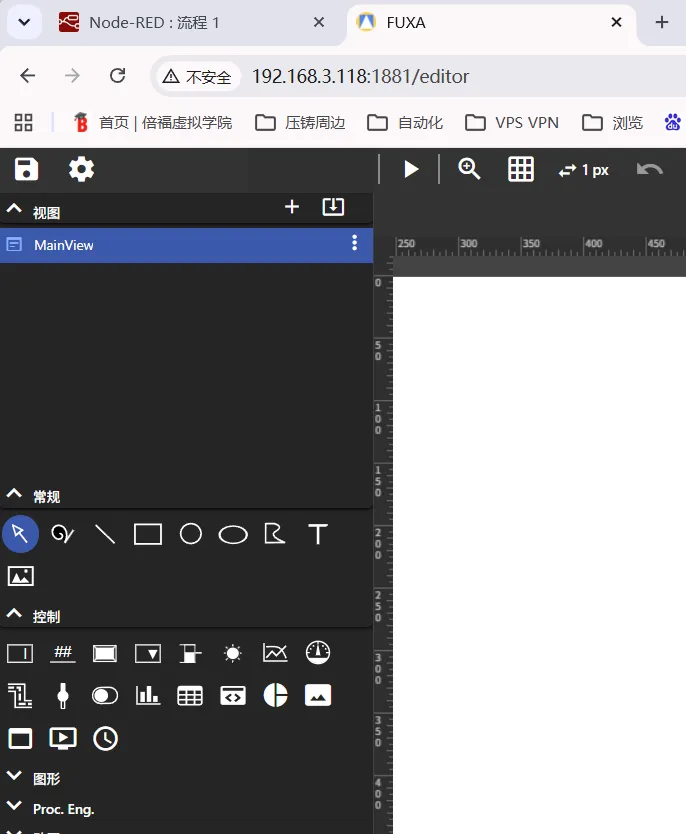Pick the bar graph control
Image resolution: width=686 pixels, height=834 pixels.
148,695
